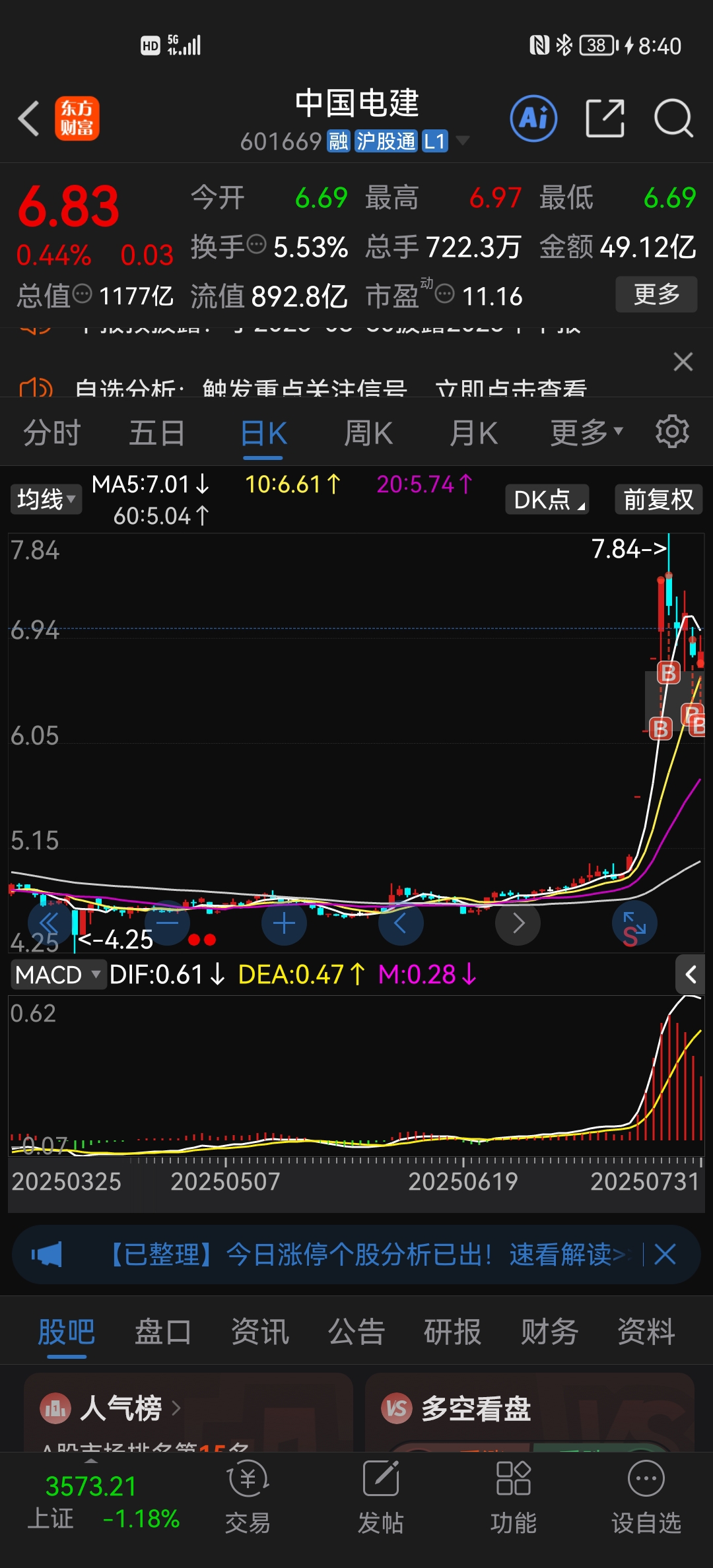This screenshot has height=1568, width=713.
Task: Switch to 五日 chart tab
Action: [x=156, y=434]
